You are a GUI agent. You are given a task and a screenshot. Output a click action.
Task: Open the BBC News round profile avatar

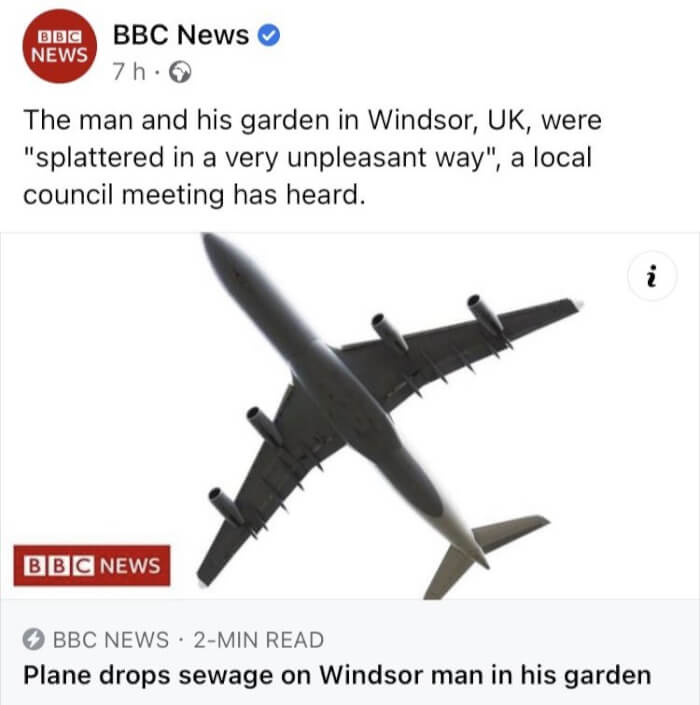59,46
